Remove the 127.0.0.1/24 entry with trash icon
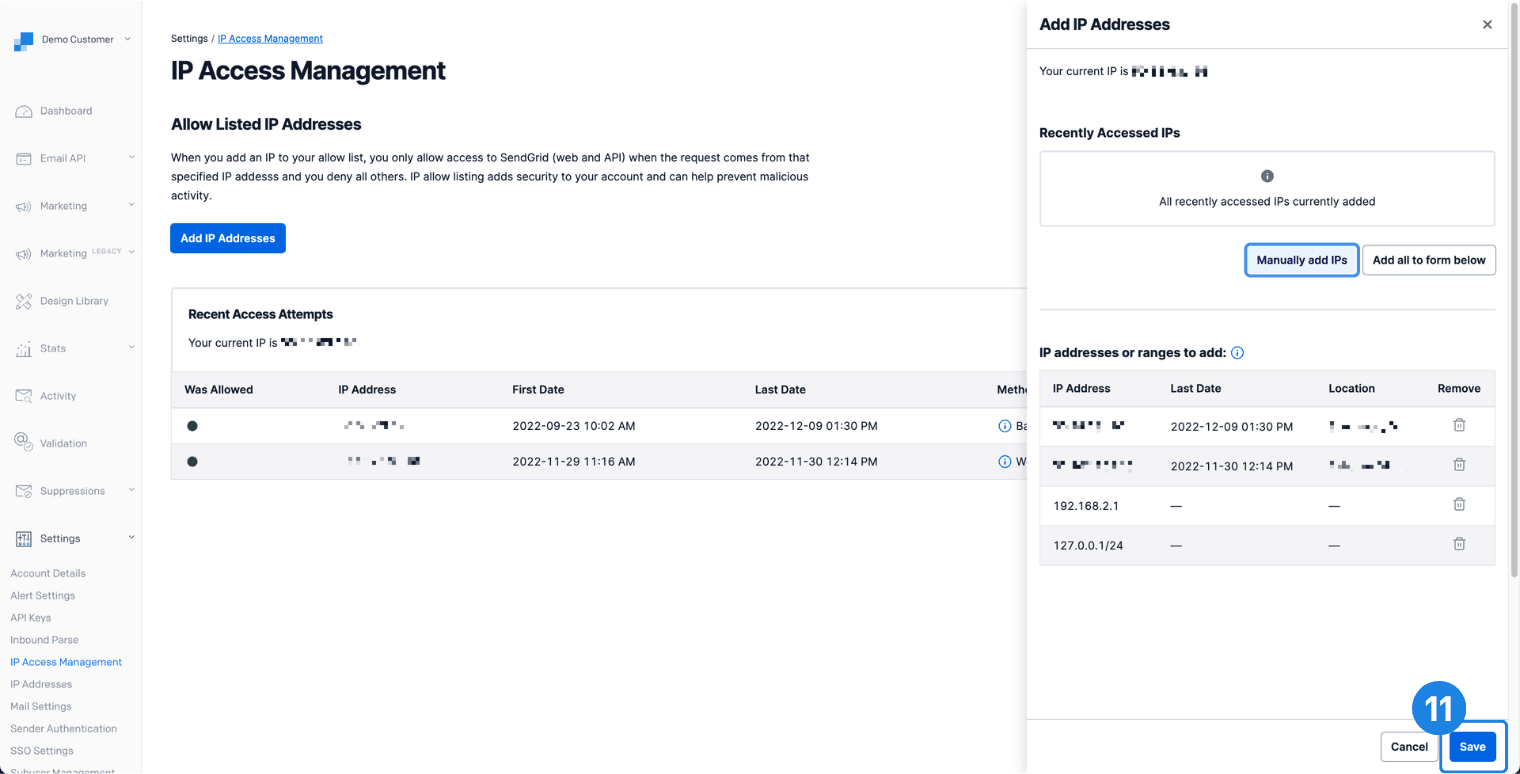 coord(1459,543)
